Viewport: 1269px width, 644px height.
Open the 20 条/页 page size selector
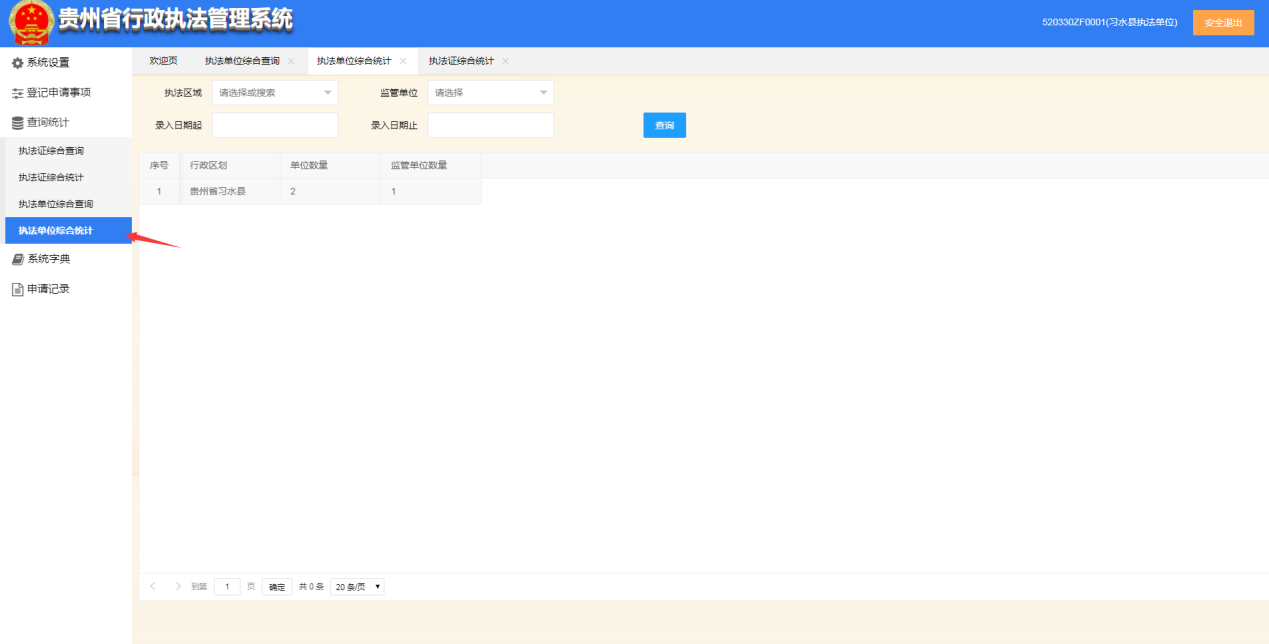tap(357, 587)
